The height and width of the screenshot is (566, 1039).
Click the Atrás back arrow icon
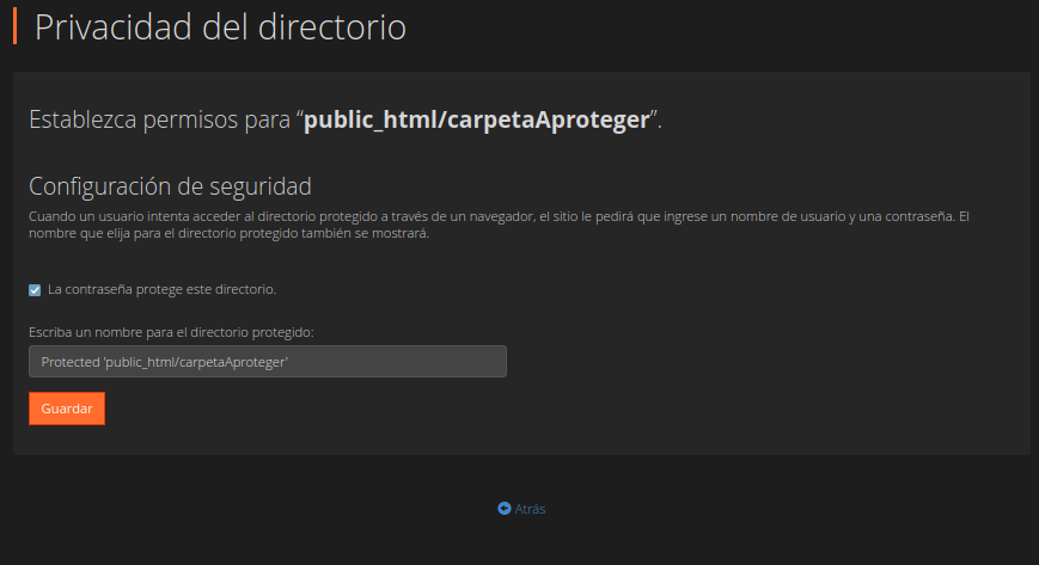pos(504,508)
